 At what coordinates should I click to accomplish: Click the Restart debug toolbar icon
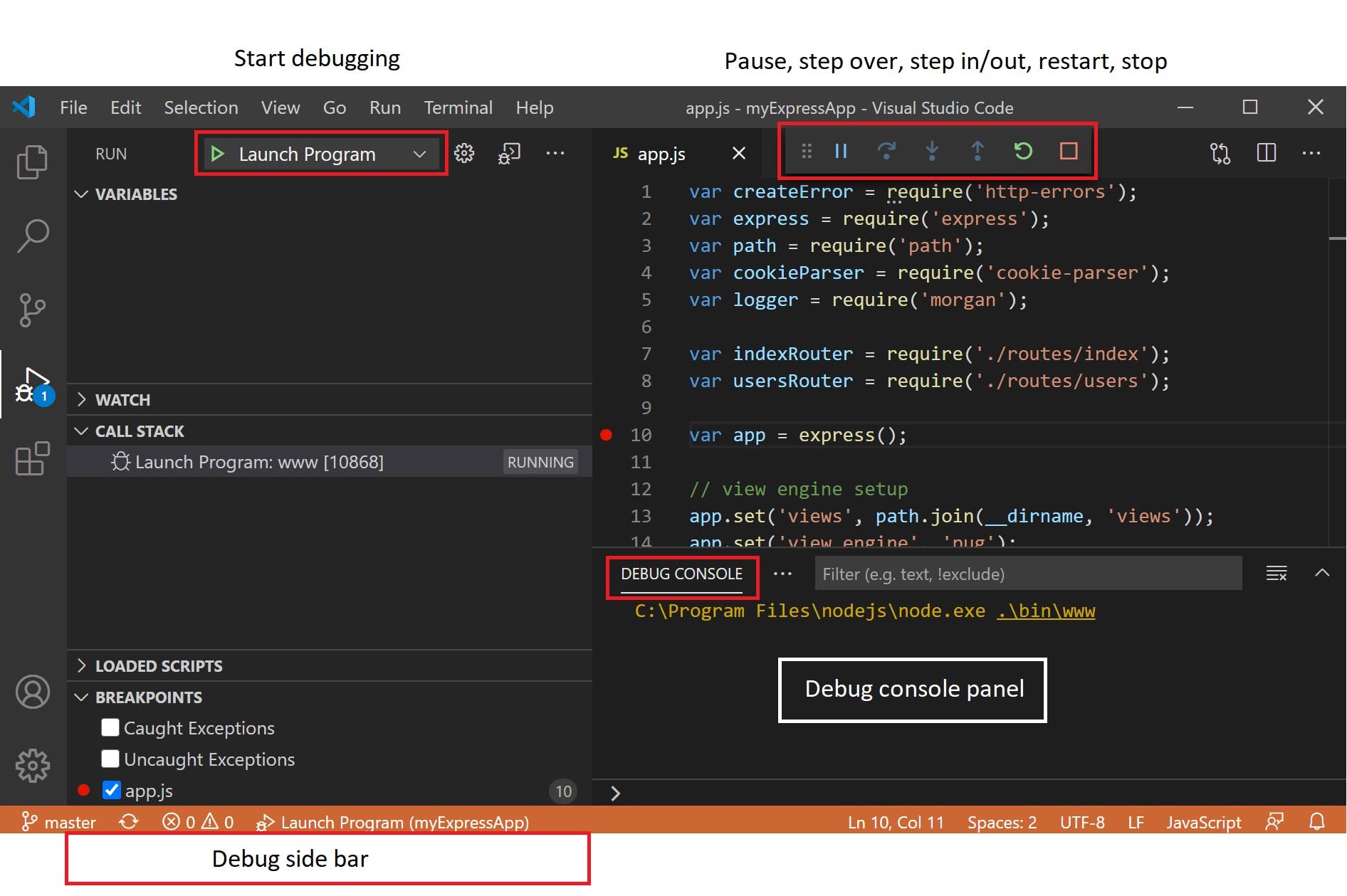tap(1023, 151)
